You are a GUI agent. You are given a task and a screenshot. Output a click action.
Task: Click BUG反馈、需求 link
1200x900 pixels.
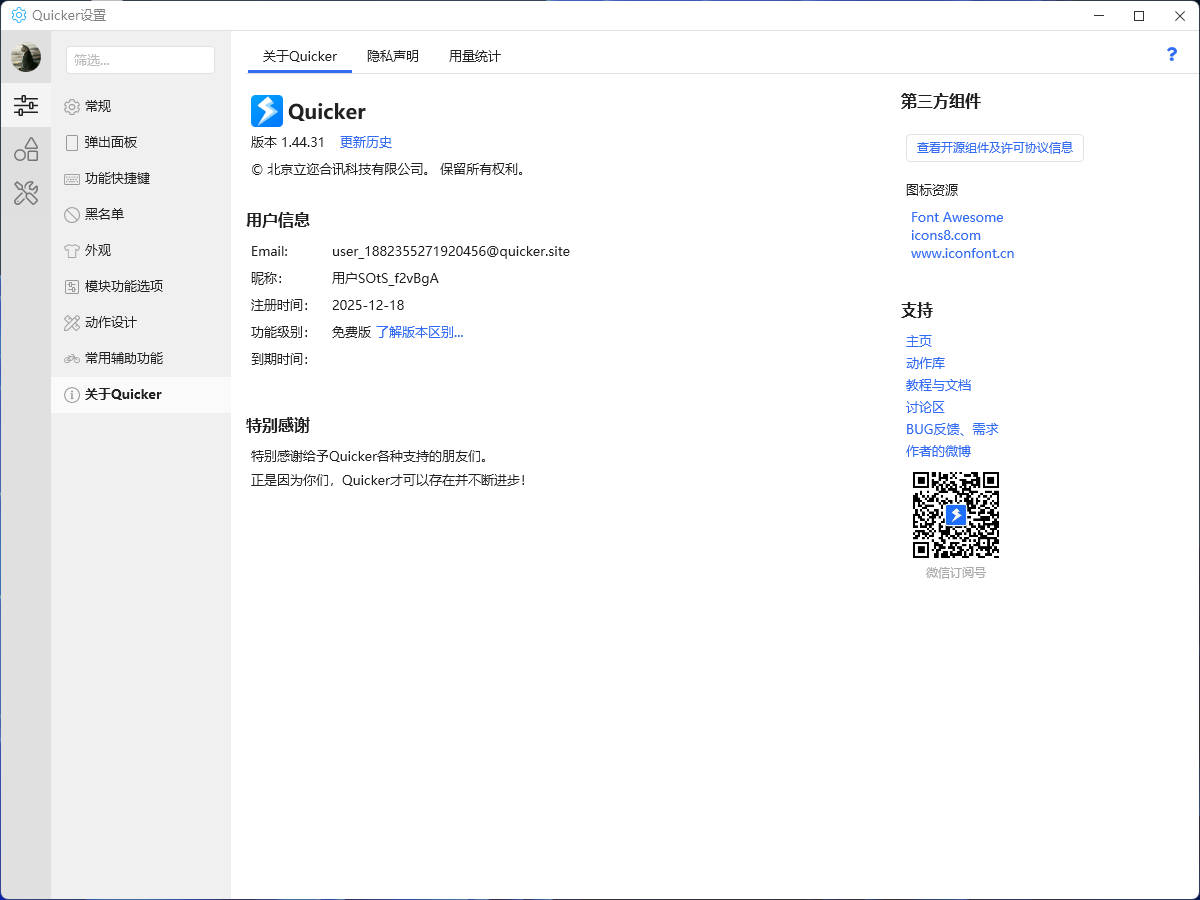pos(951,429)
